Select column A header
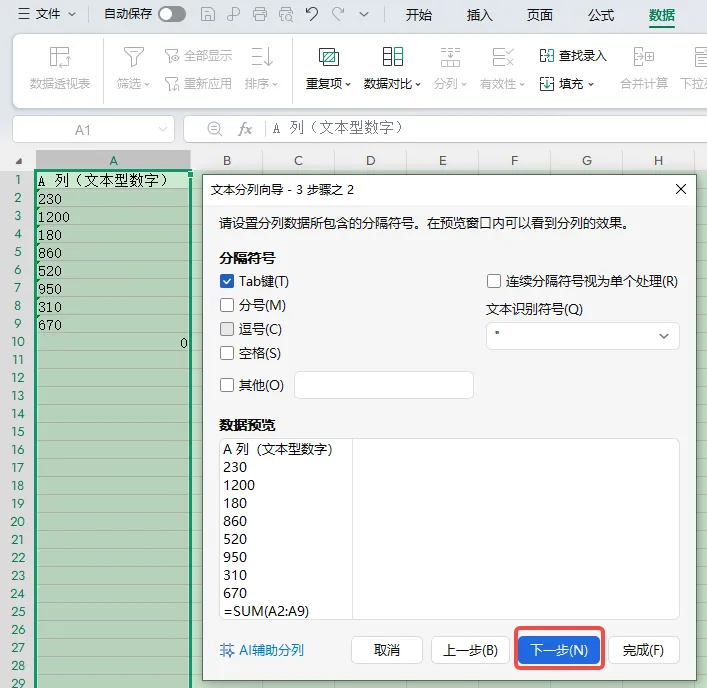Viewport: 707px width, 688px height. (113, 161)
